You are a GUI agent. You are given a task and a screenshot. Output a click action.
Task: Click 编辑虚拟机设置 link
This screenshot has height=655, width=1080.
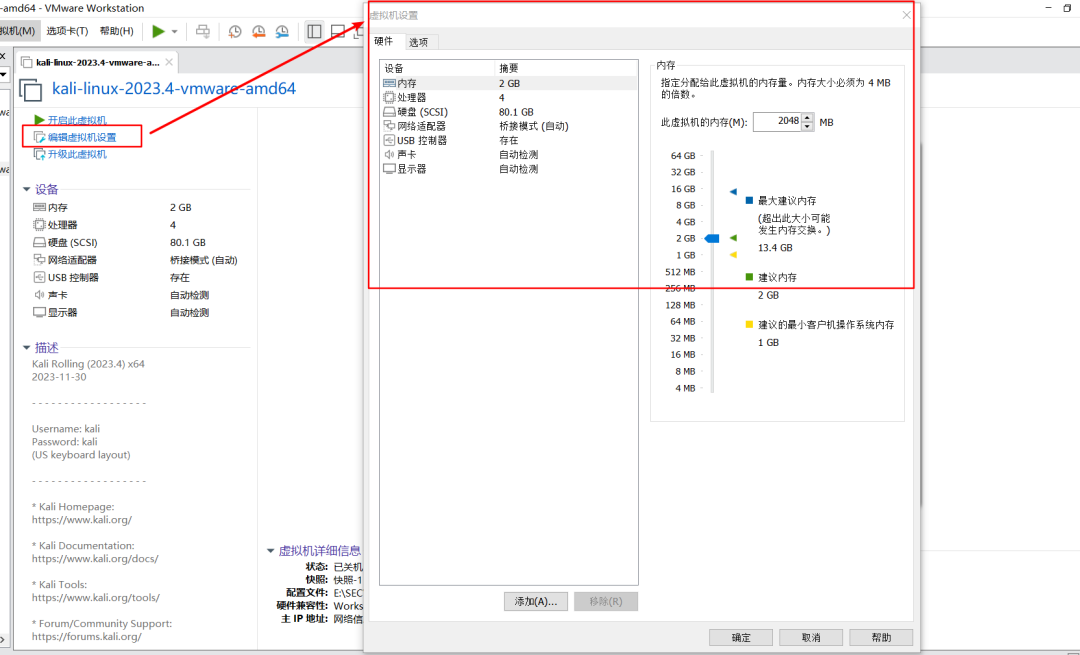(x=82, y=137)
